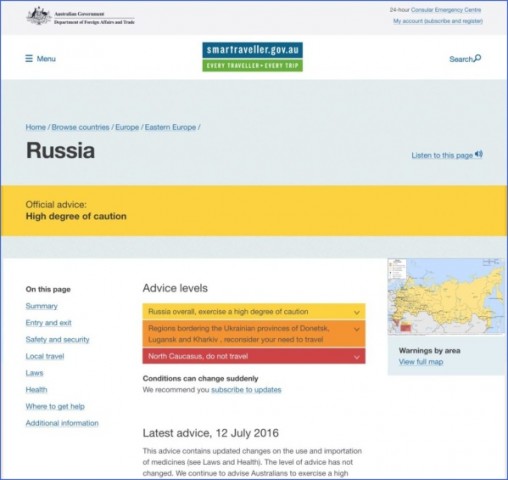Image resolution: width=508 pixels, height=480 pixels.
Task: Click View full map link
Action: [x=421, y=362]
